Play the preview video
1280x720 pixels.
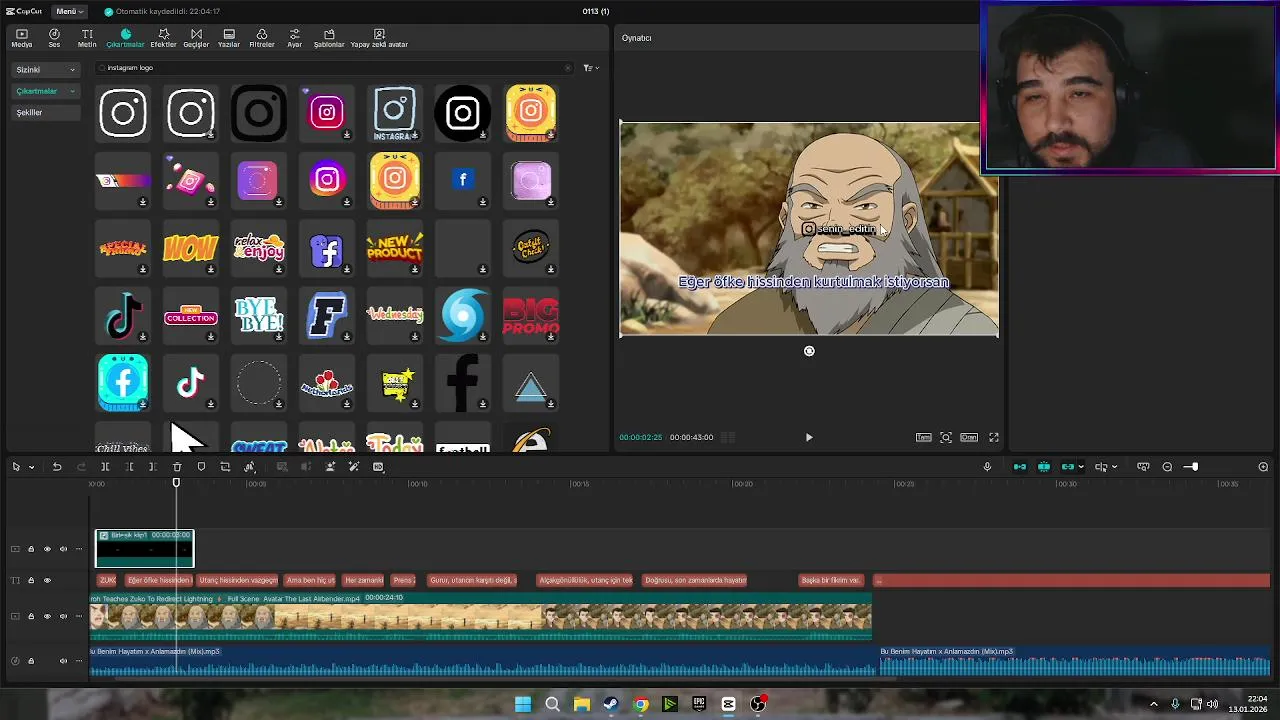point(809,437)
